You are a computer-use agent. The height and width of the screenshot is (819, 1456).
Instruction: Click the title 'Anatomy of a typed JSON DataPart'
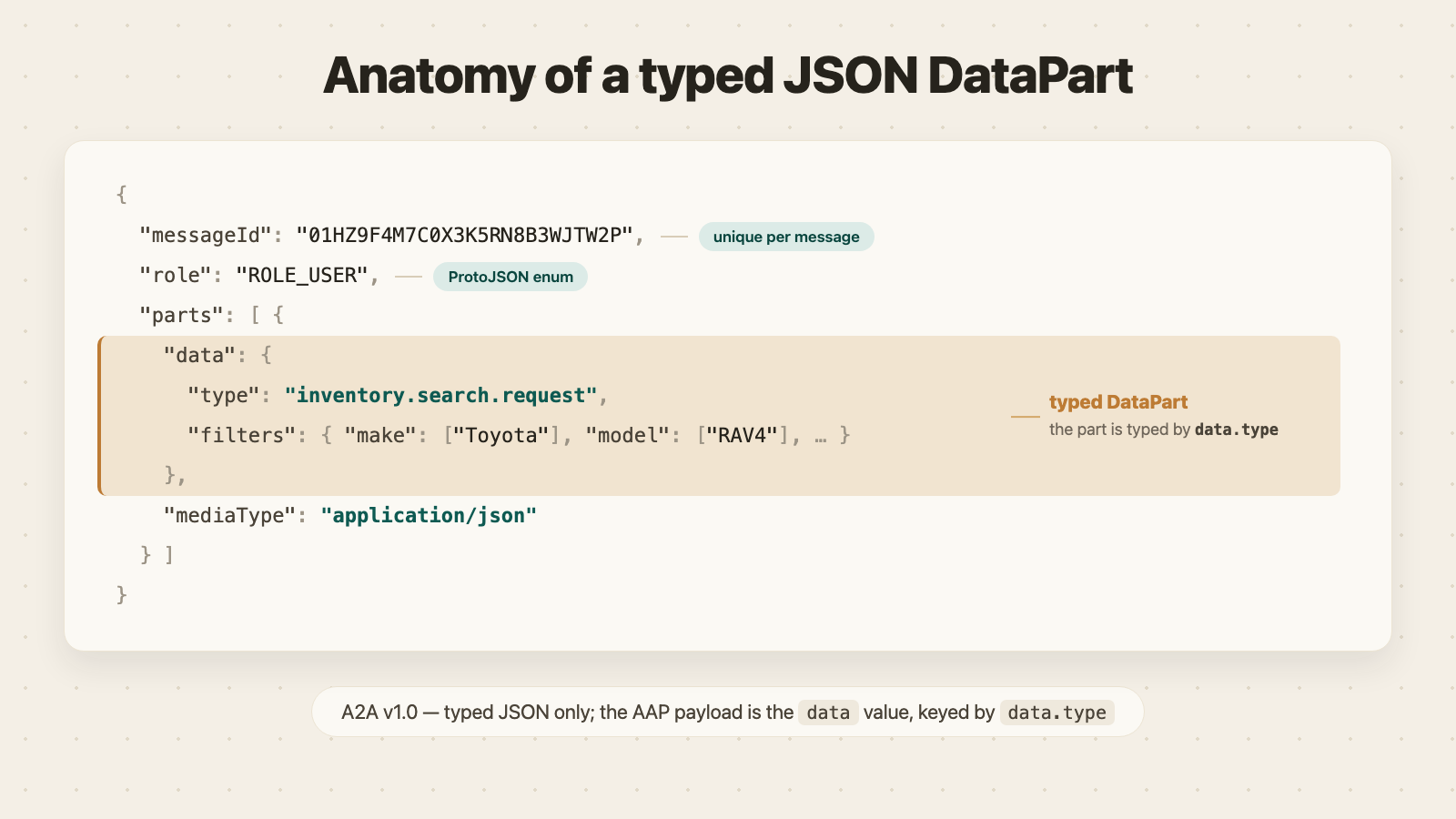click(728, 76)
